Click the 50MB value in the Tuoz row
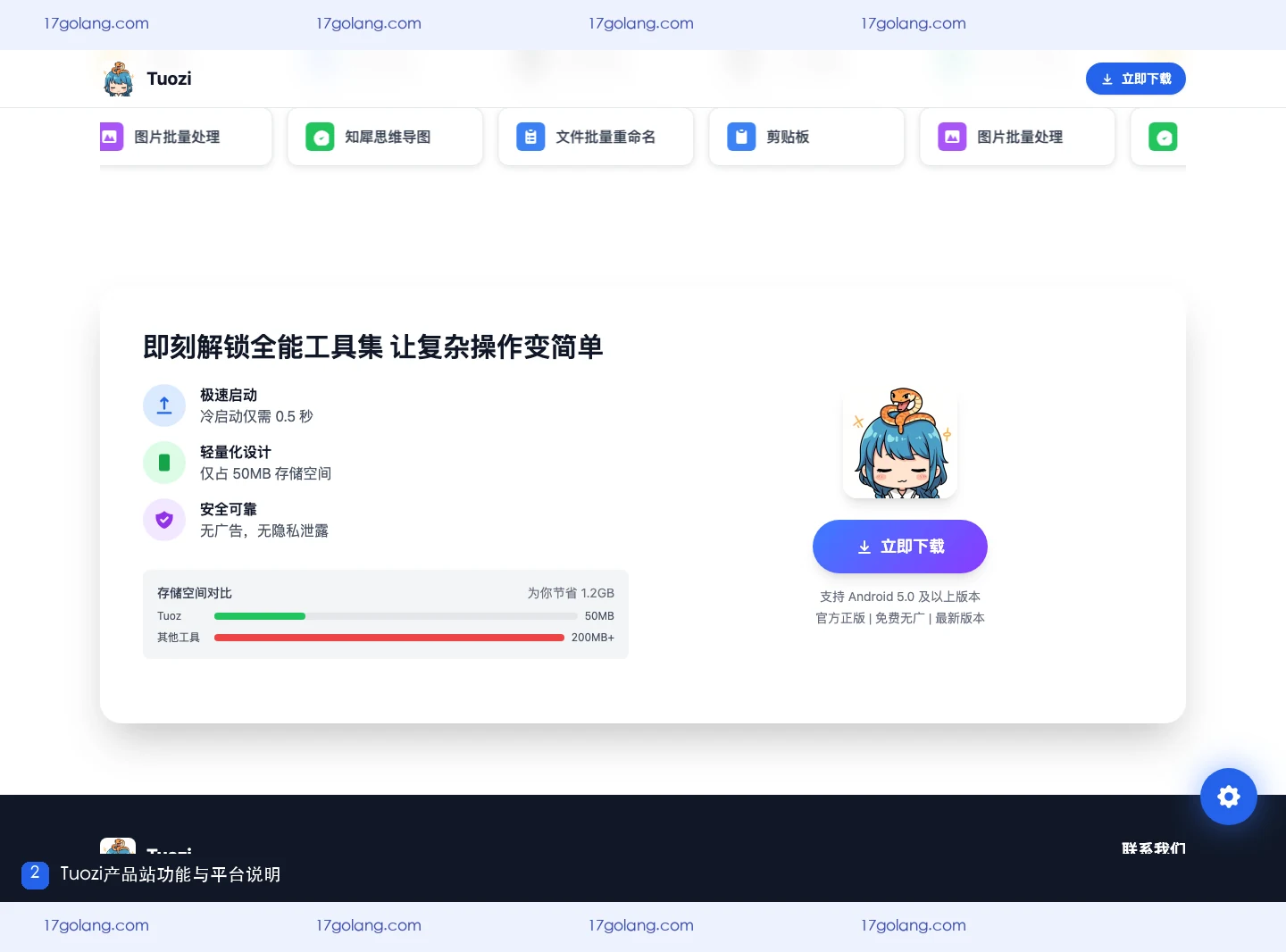The width and height of the screenshot is (1286, 952). pyautogui.click(x=599, y=616)
